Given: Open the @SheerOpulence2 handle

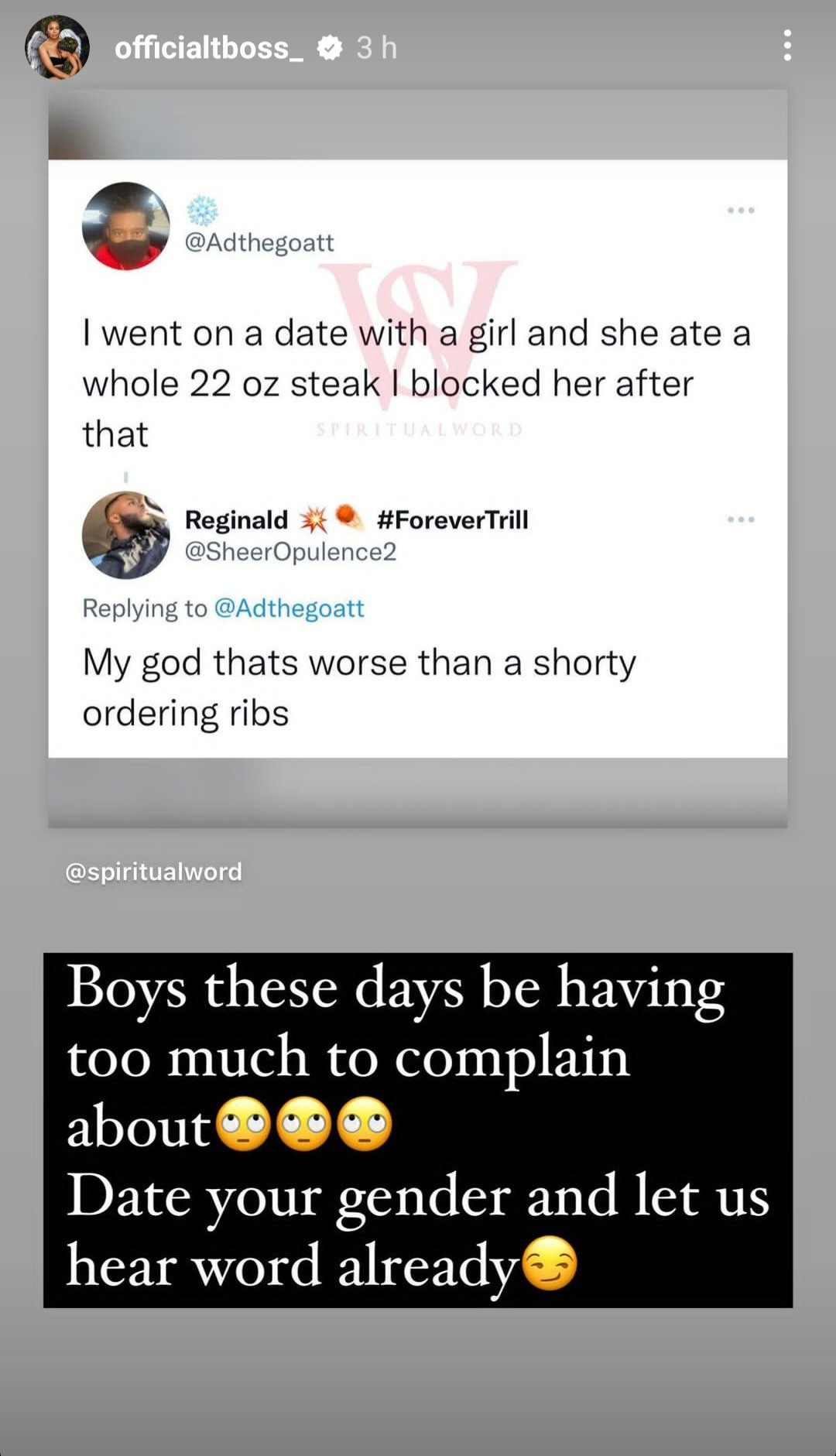Looking at the screenshot, I should tap(290, 552).
